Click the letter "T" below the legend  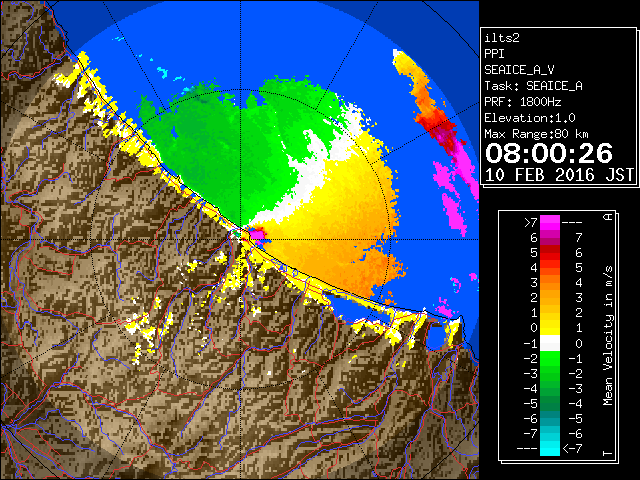click(x=608, y=453)
